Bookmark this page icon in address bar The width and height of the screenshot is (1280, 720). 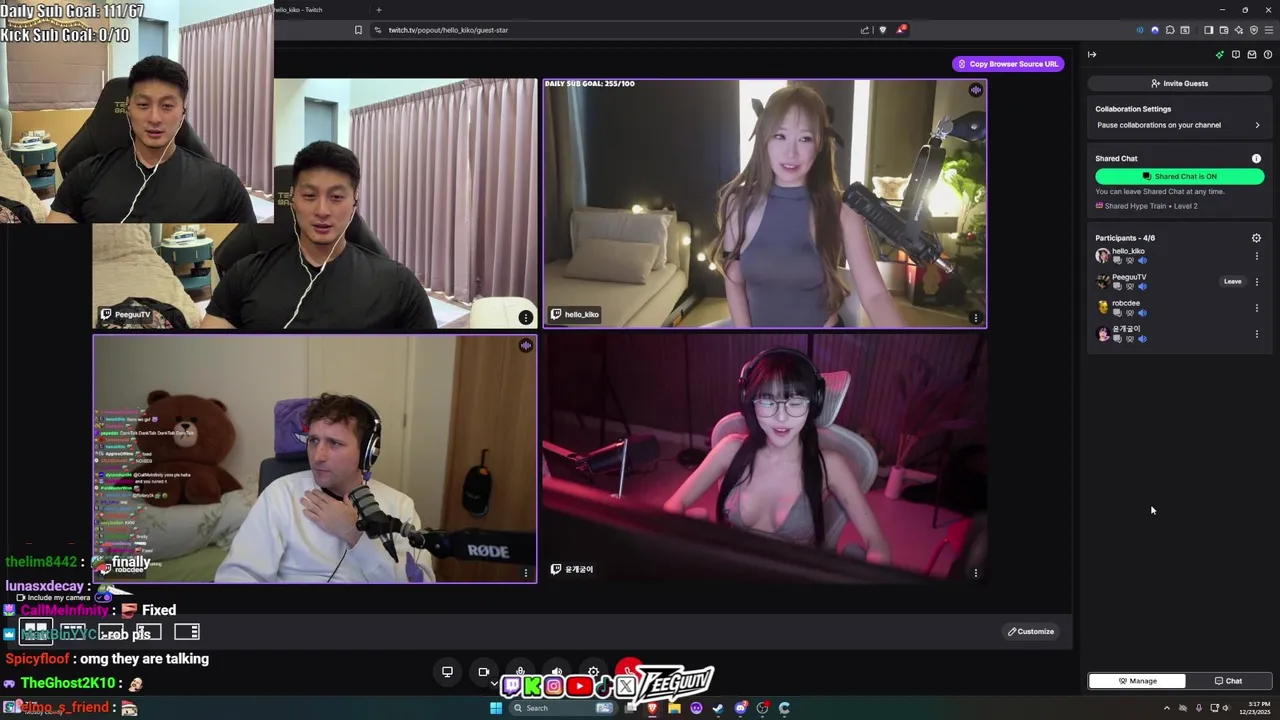(x=358, y=30)
